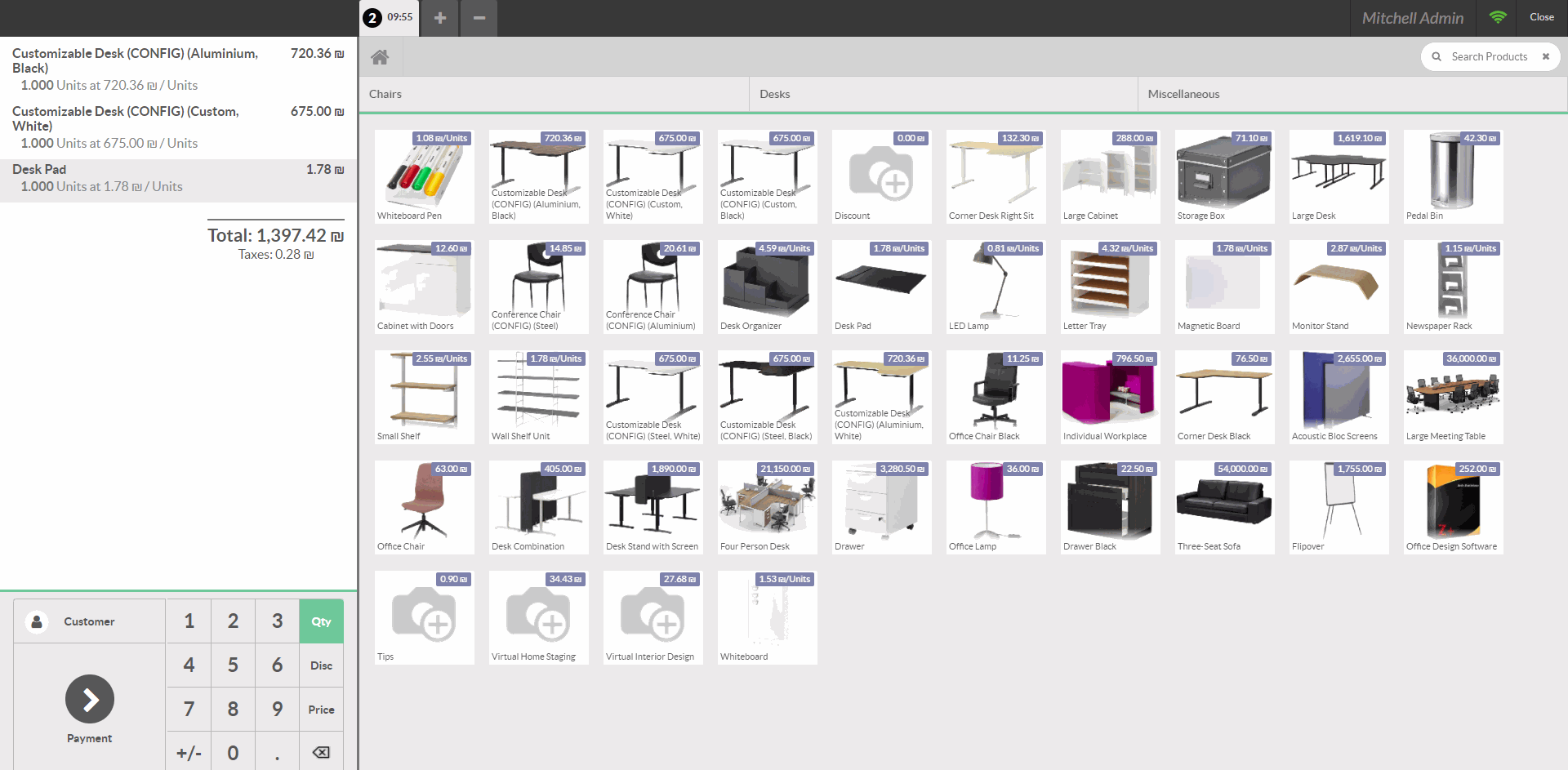Select Corner Desk Right Sit product

[996, 176]
